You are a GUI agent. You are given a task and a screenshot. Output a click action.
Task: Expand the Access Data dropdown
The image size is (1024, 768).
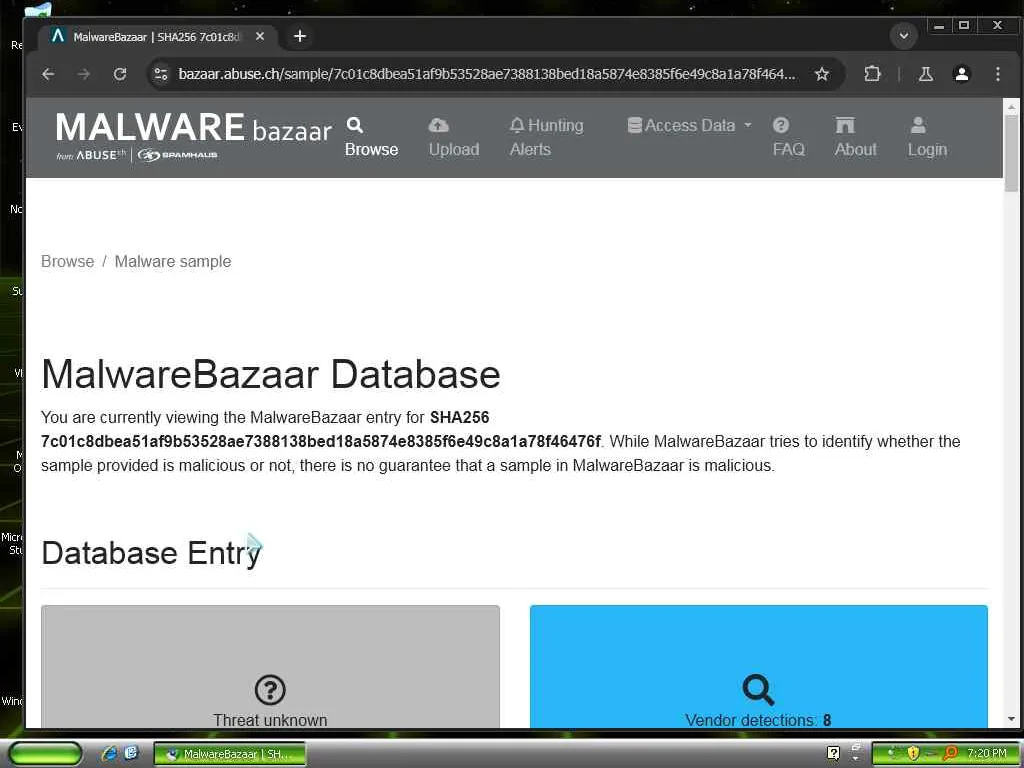coord(690,125)
